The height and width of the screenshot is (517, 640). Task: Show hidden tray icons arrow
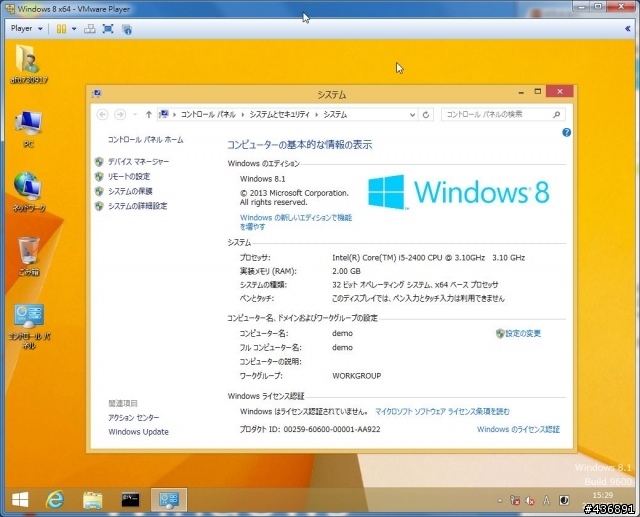(500, 500)
